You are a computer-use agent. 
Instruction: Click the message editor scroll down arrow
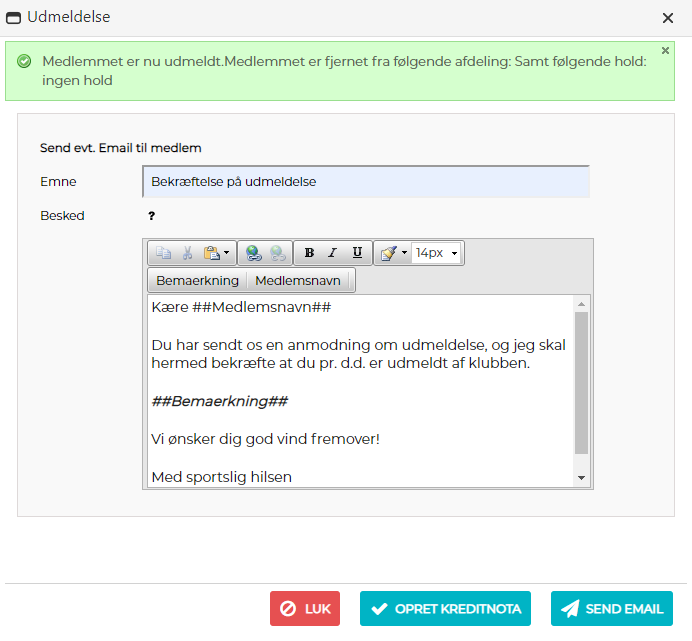tap(581, 479)
